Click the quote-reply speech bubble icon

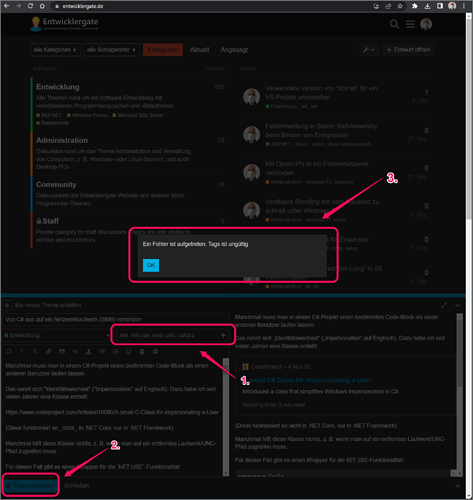point(8,351)
